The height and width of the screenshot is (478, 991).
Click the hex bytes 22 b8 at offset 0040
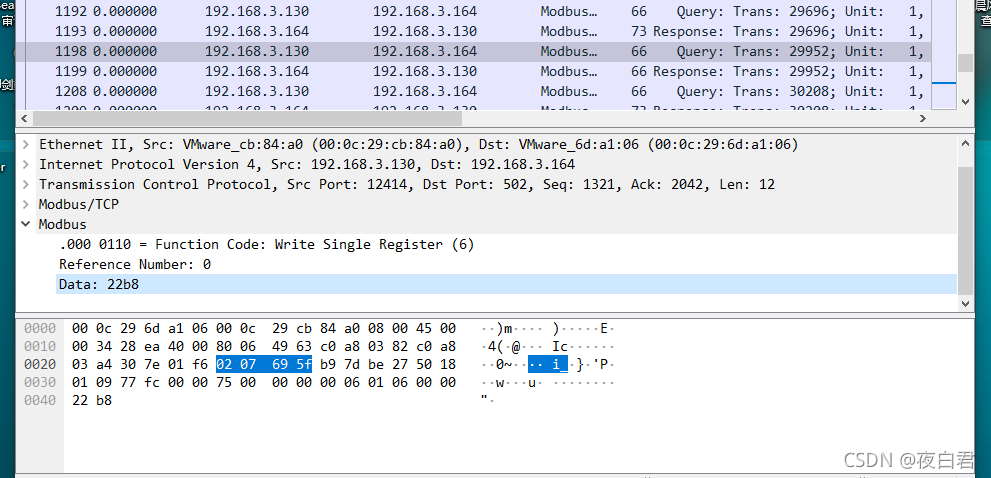click(x=92, y=400)
